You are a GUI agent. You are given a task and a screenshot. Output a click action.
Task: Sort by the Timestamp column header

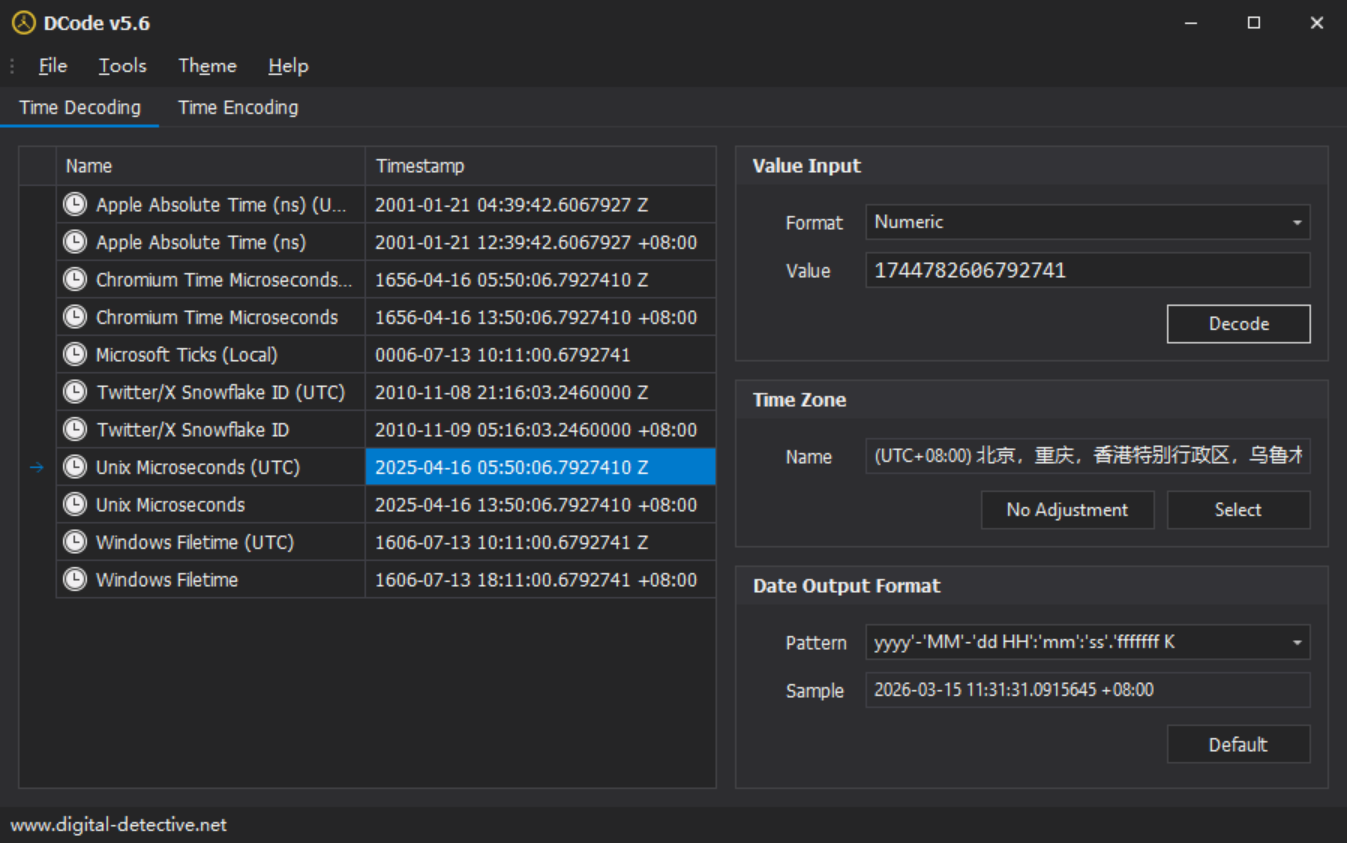coord(540,166)
